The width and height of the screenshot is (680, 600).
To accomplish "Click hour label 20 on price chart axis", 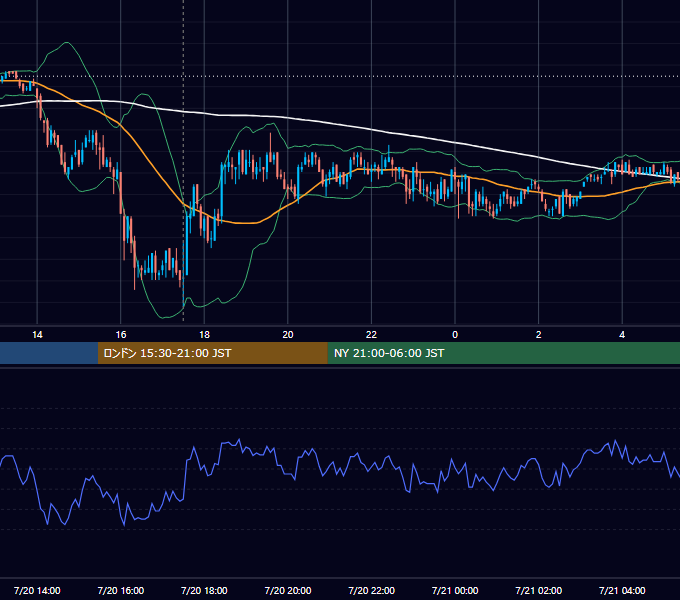I will (288, 335).
